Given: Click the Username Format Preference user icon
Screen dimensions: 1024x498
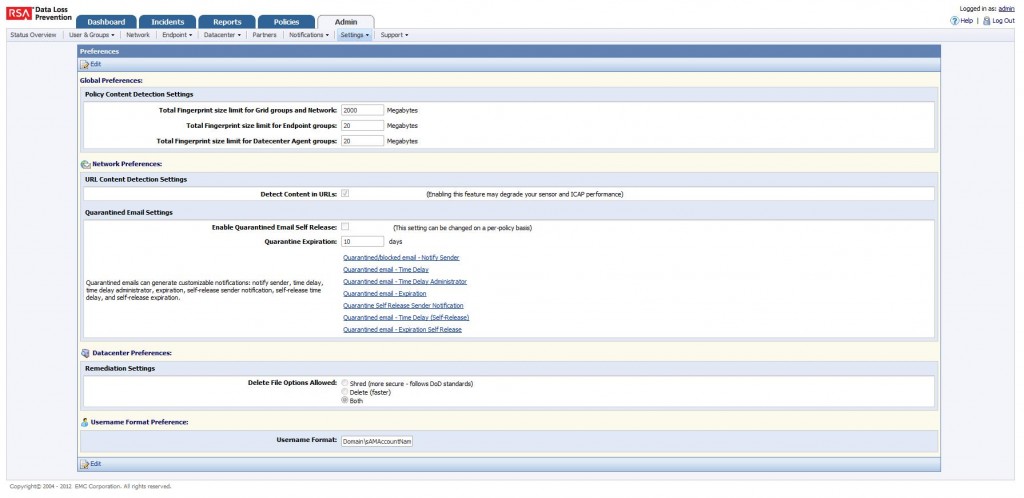Looking at the screenshot, I should coord(85,422).
